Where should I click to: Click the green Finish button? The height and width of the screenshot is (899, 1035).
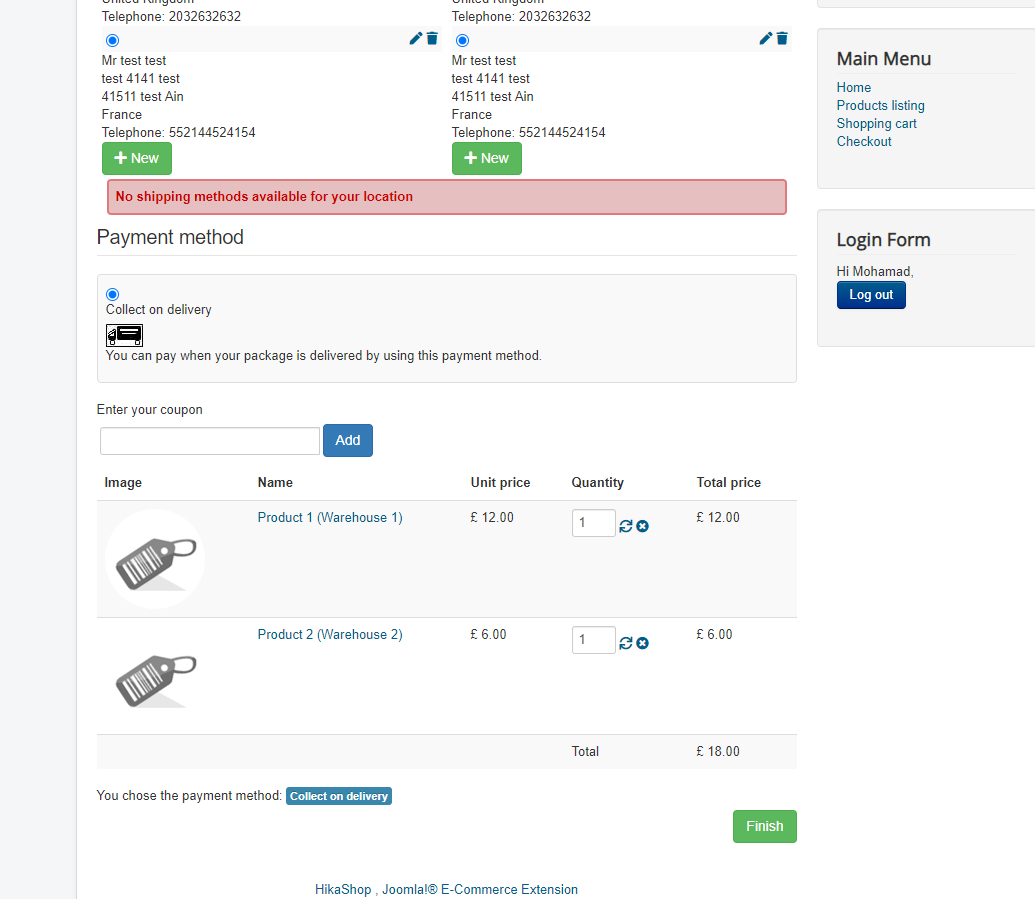764,827
